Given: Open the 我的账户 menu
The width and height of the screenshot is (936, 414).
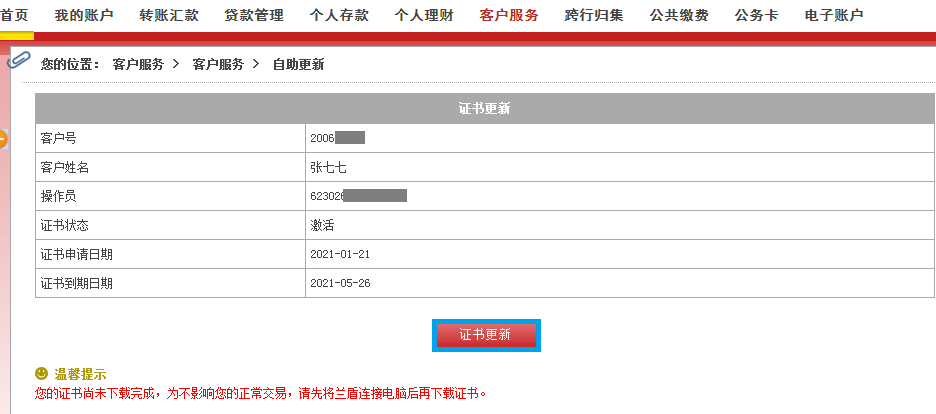Looking at the screenshot, I should tap(84, 16).
